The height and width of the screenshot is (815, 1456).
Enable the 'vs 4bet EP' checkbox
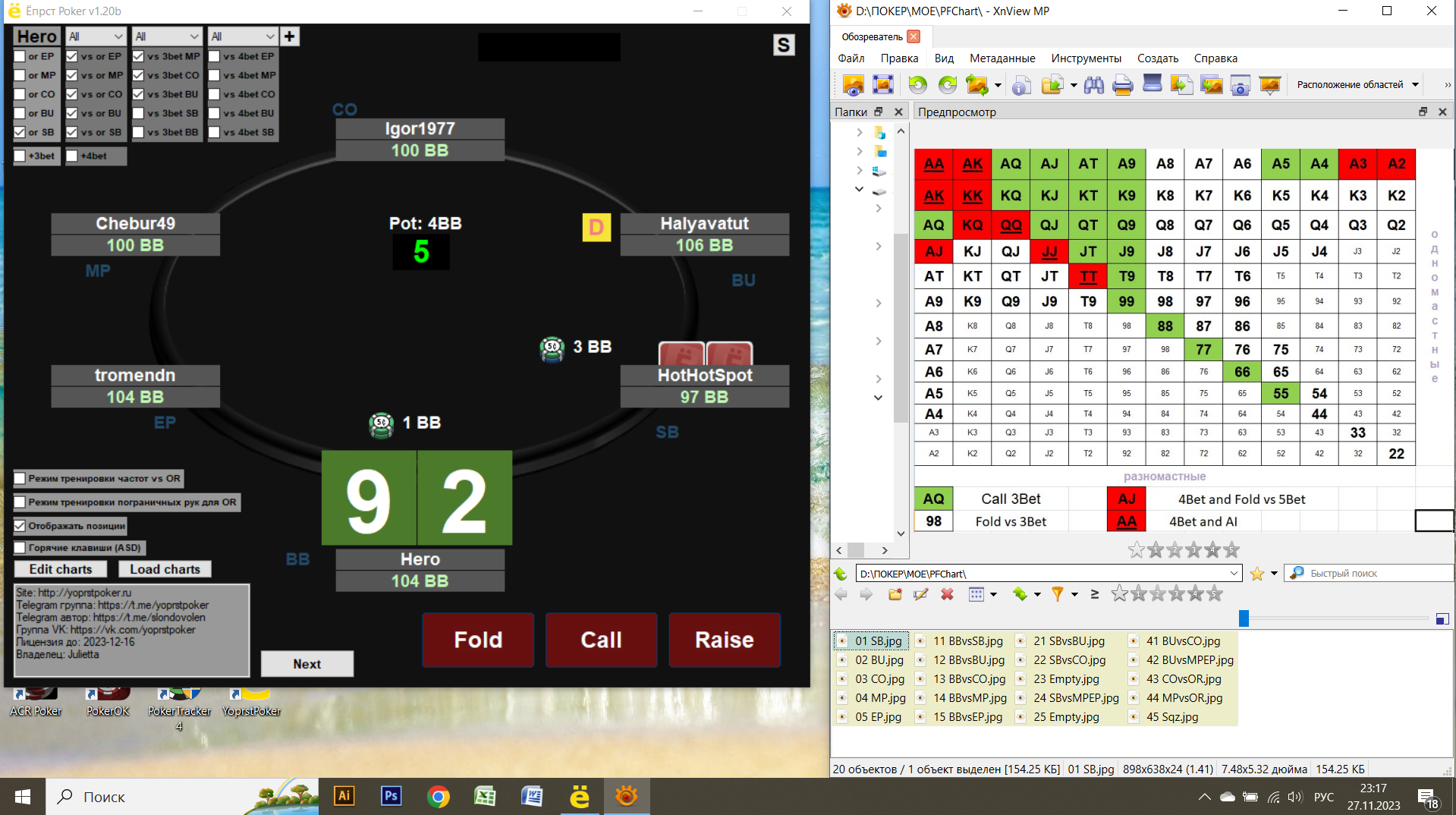(214, 56)
